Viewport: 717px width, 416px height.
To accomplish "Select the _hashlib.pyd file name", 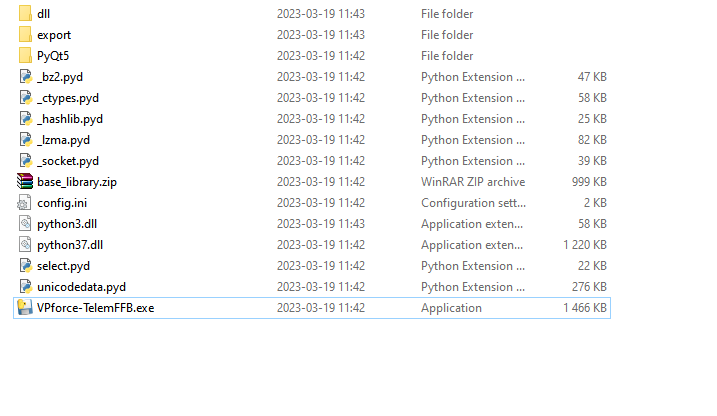I will pos(70,119).
